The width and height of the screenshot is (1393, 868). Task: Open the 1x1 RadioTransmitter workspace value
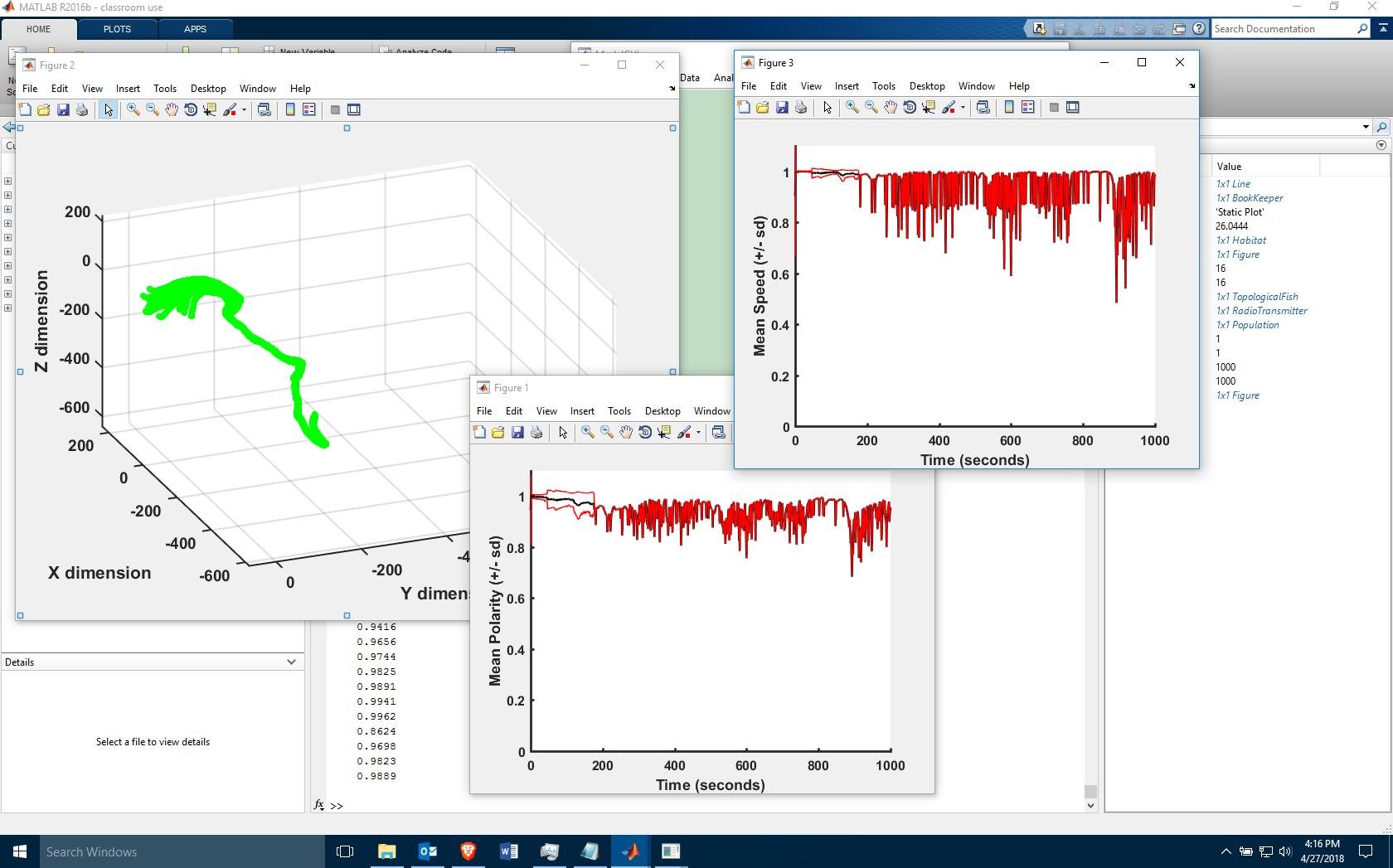[x=1262, y=311]
